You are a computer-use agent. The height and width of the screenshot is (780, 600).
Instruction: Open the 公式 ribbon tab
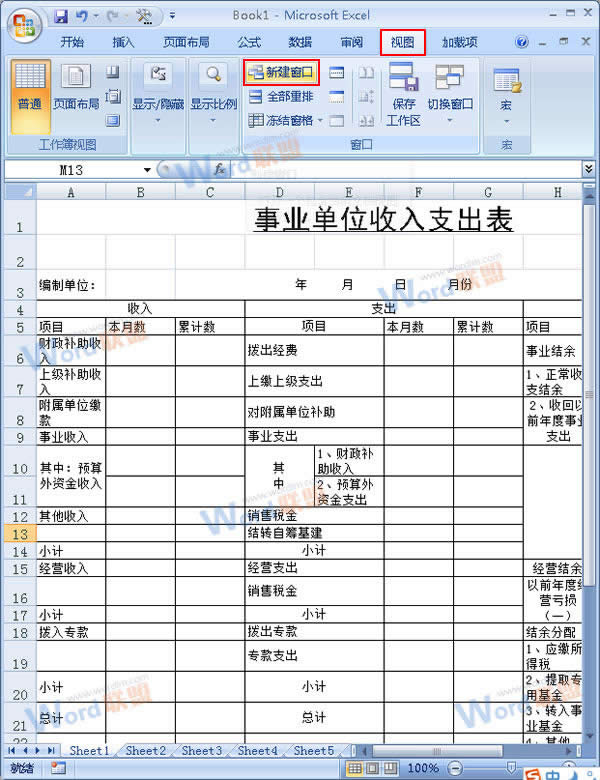click(x=249, y=42)
